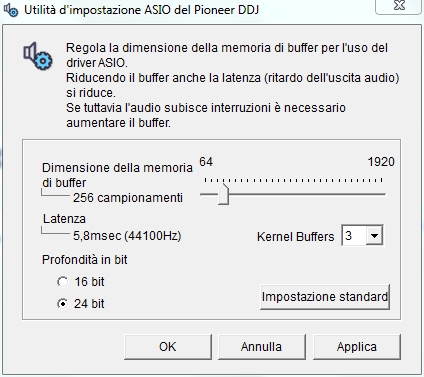
Task: Click the Kernel Buffers value field showing 3
Action: [x=354, y=236]
